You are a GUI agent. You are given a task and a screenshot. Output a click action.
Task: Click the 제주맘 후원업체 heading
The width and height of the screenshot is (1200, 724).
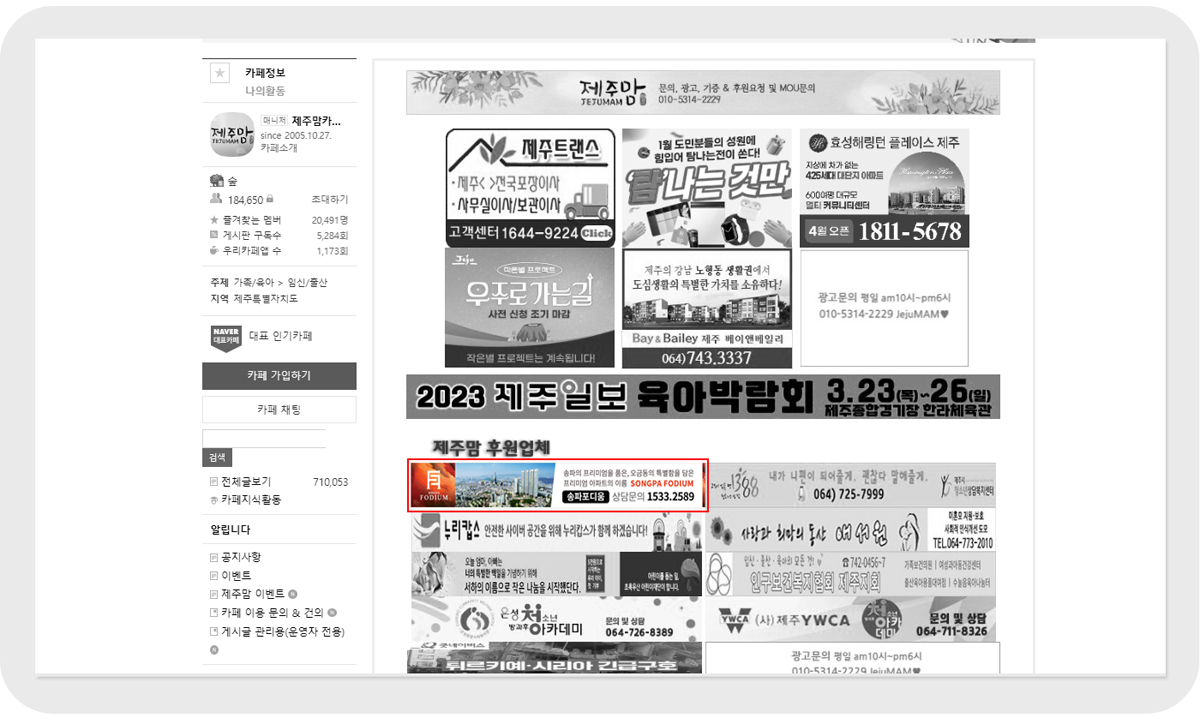coord(492,446)
